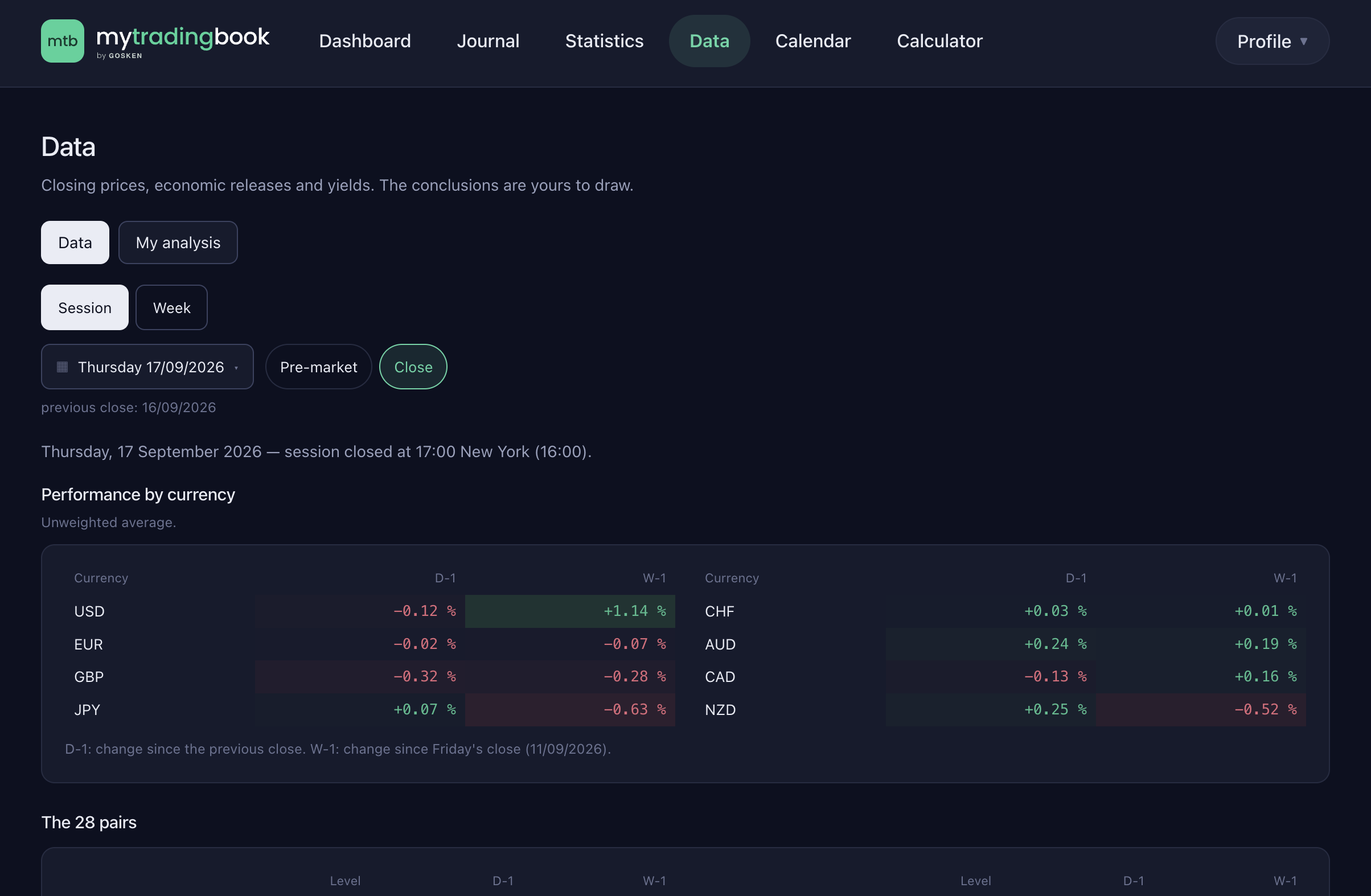Click the 'Performance by currency' heading
This screenshot has height=896, width=1371.
click(138, 495)
